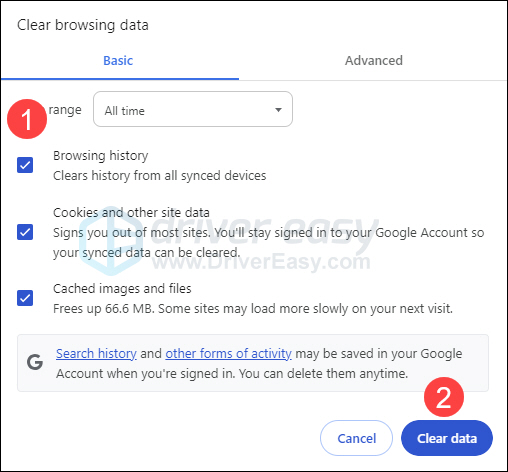Viewport: 508px width, 472px height.
Task: Uncheck the Browsing history checkbox
Action: tap(25, 165)
